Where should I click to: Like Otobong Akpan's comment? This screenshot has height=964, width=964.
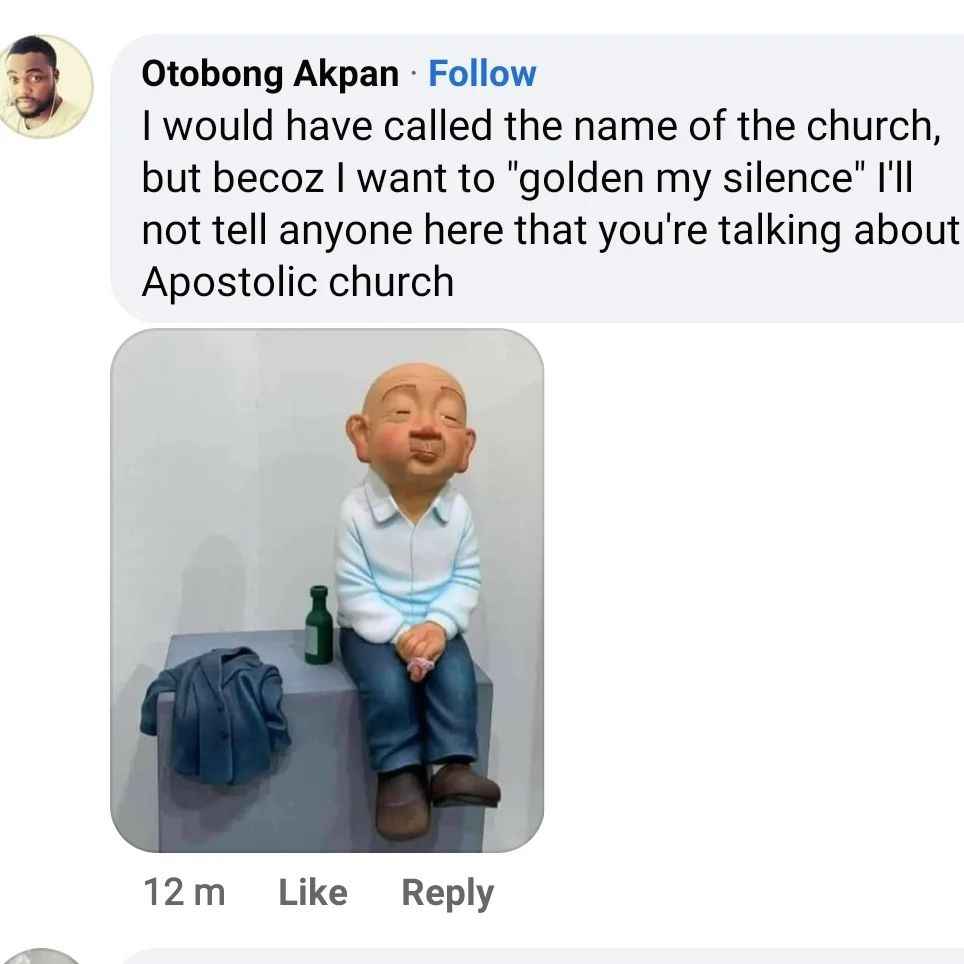[313, 892]
